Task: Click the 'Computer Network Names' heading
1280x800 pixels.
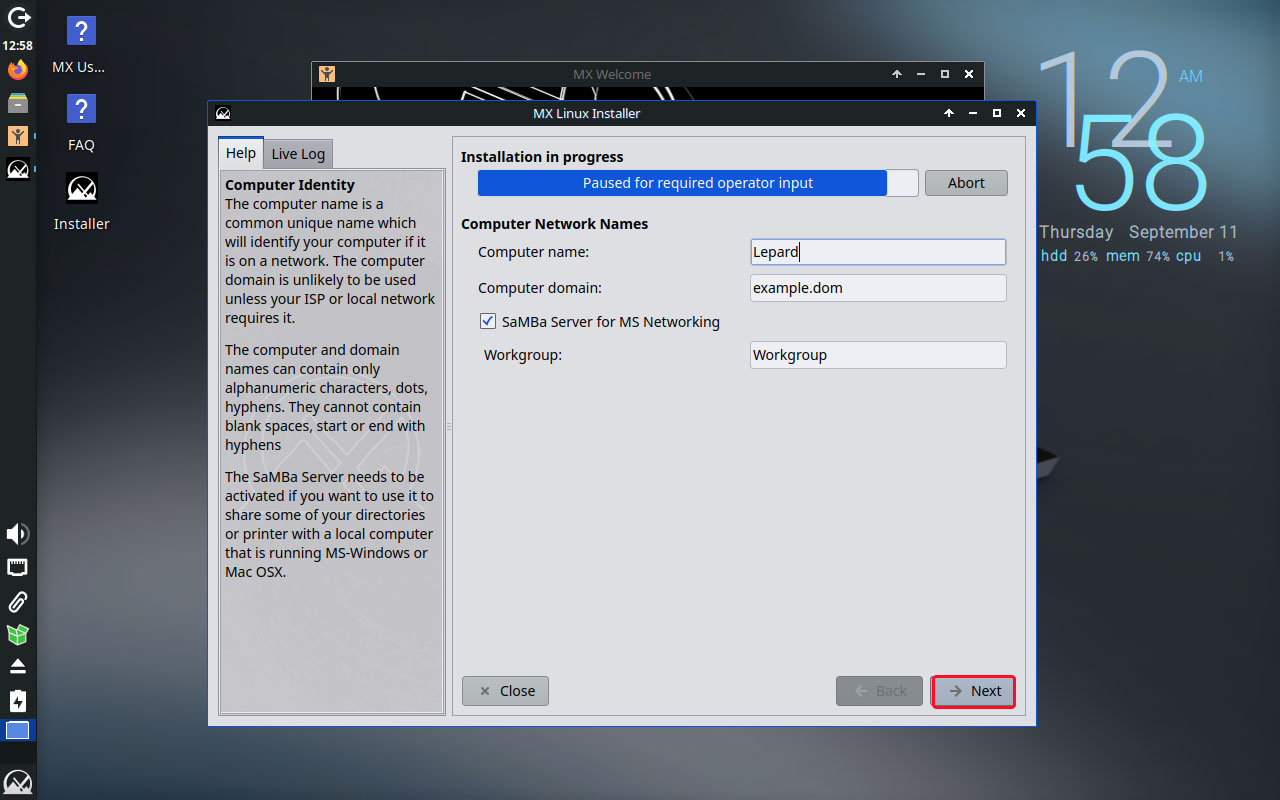Action: tap(555, 224)
